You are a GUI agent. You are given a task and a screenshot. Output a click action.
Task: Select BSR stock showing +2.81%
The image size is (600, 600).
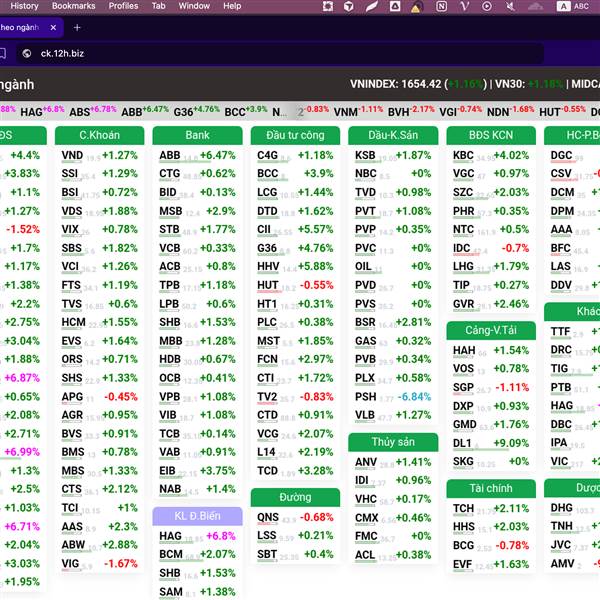point(393,323)
